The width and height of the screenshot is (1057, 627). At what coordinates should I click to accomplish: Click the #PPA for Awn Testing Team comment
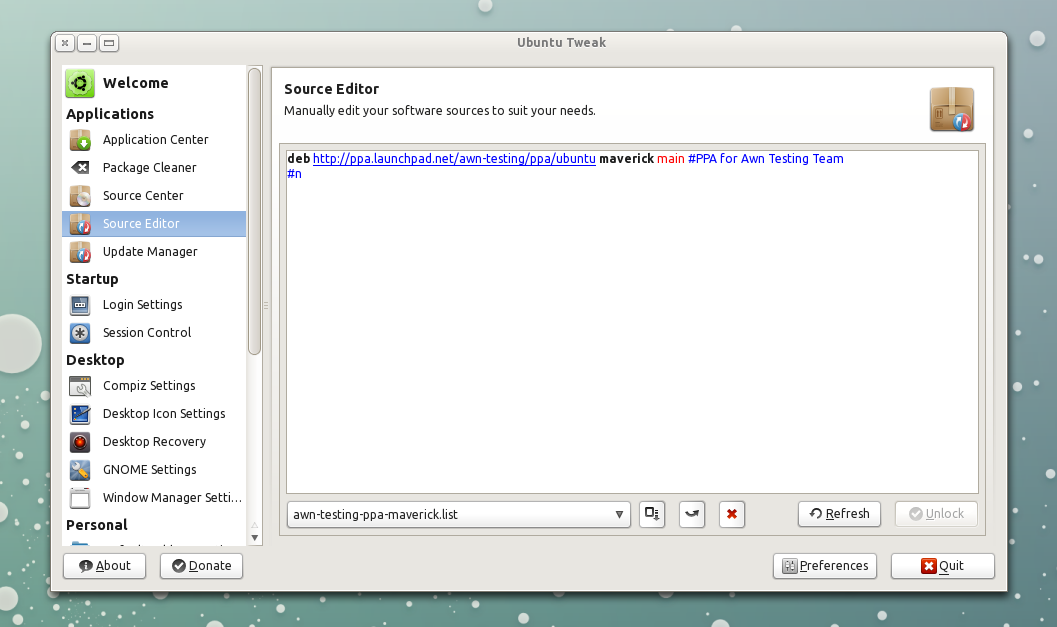pyautogui.click(x=766, y=158)
